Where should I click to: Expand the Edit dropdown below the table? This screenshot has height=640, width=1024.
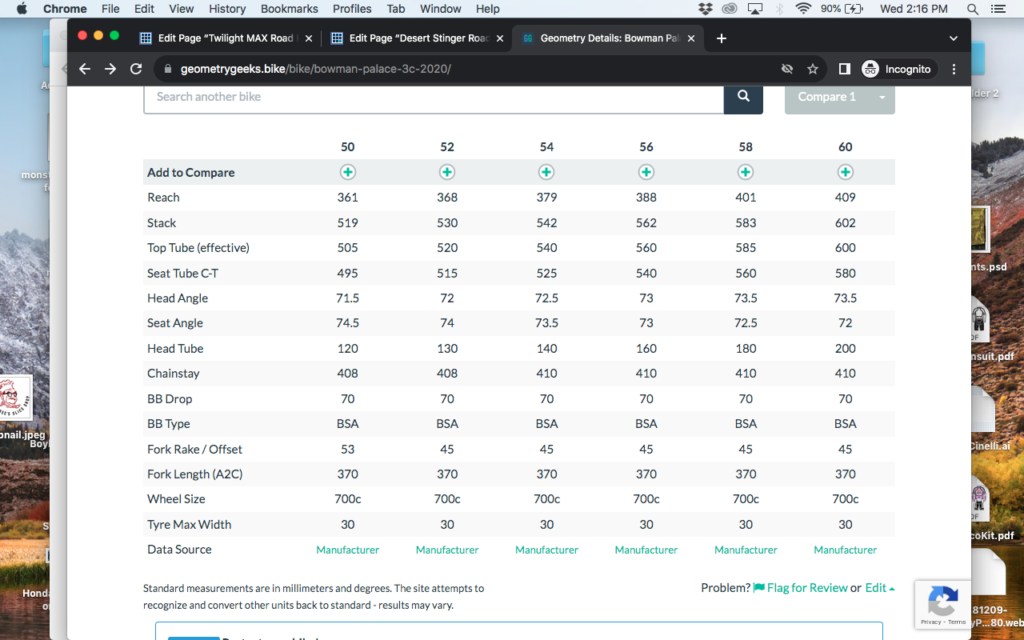[880, 588]
